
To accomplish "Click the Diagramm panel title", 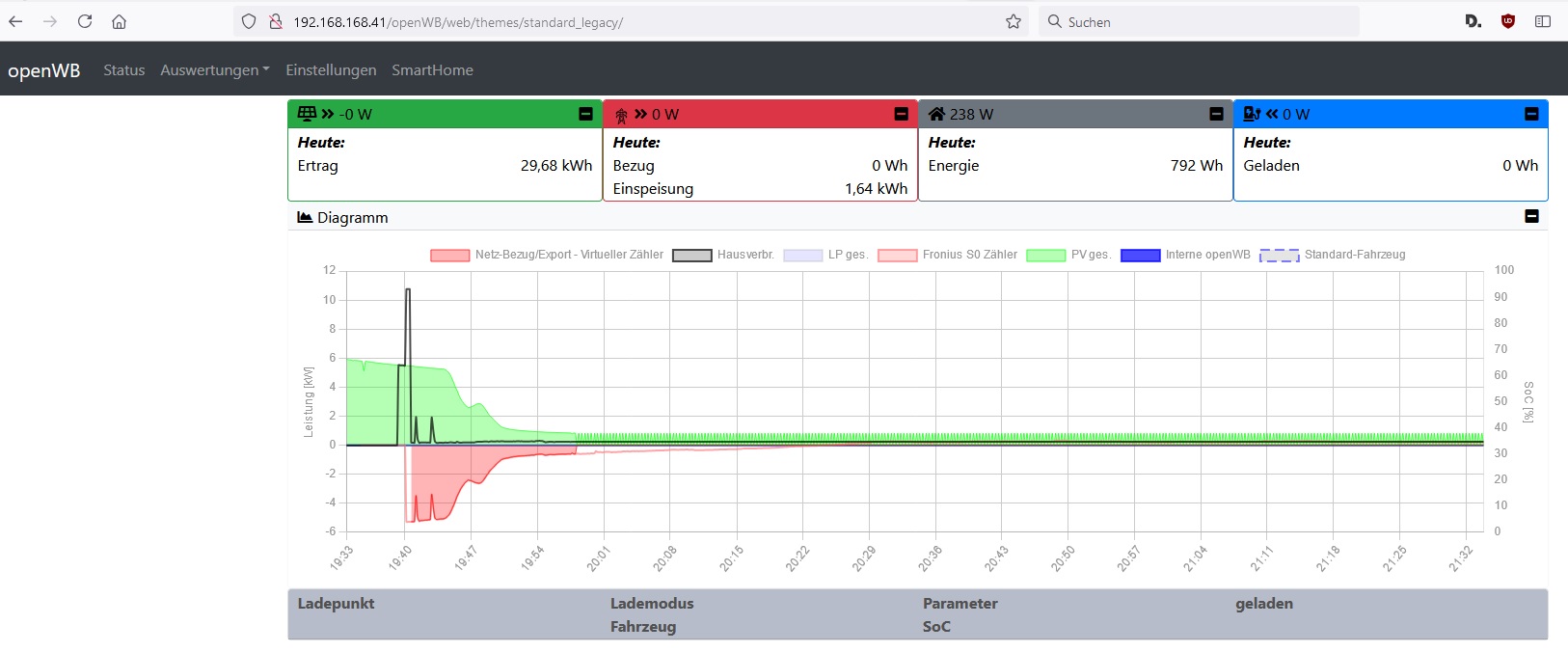I will [353, 218].
